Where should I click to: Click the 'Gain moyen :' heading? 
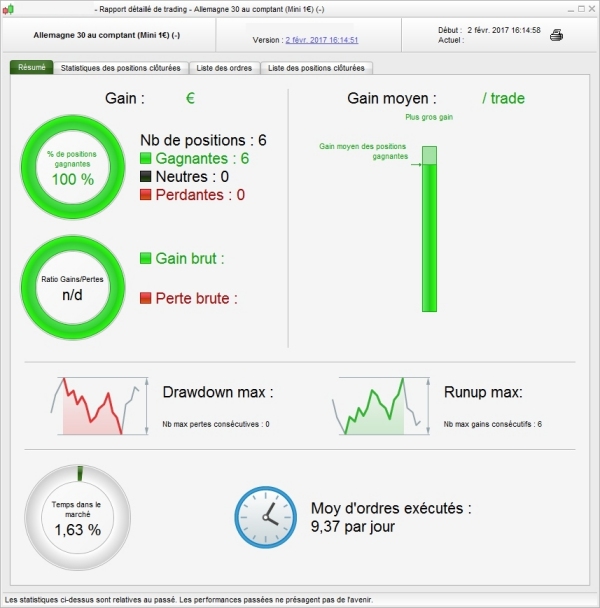[392, 98]
